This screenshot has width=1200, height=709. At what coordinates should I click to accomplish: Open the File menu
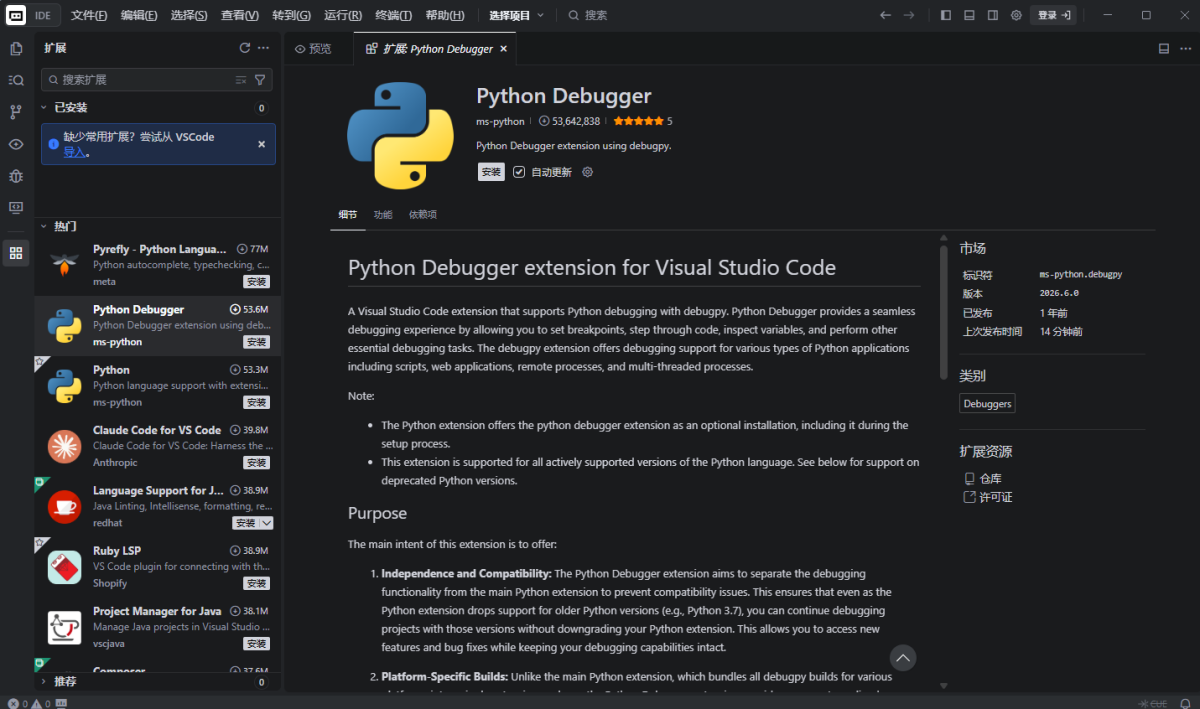point(89,15)
